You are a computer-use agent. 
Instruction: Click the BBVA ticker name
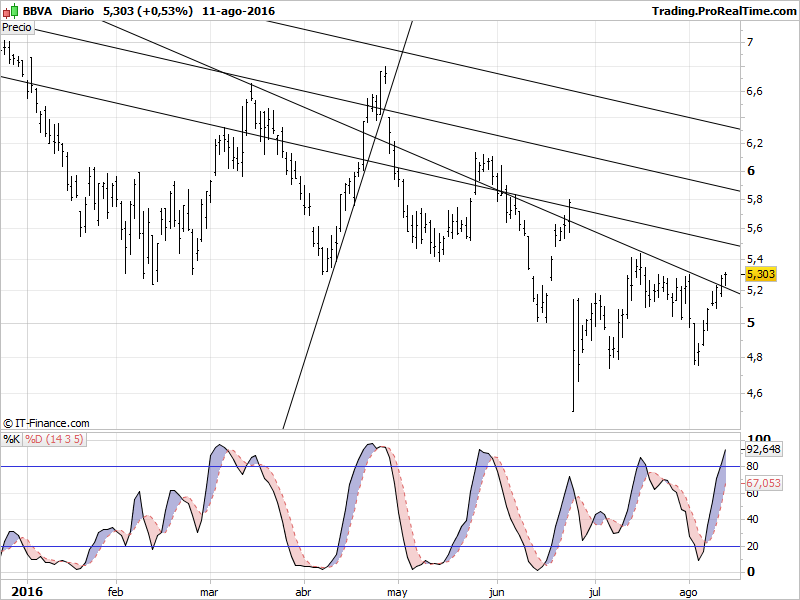click(x=39, y=11)
